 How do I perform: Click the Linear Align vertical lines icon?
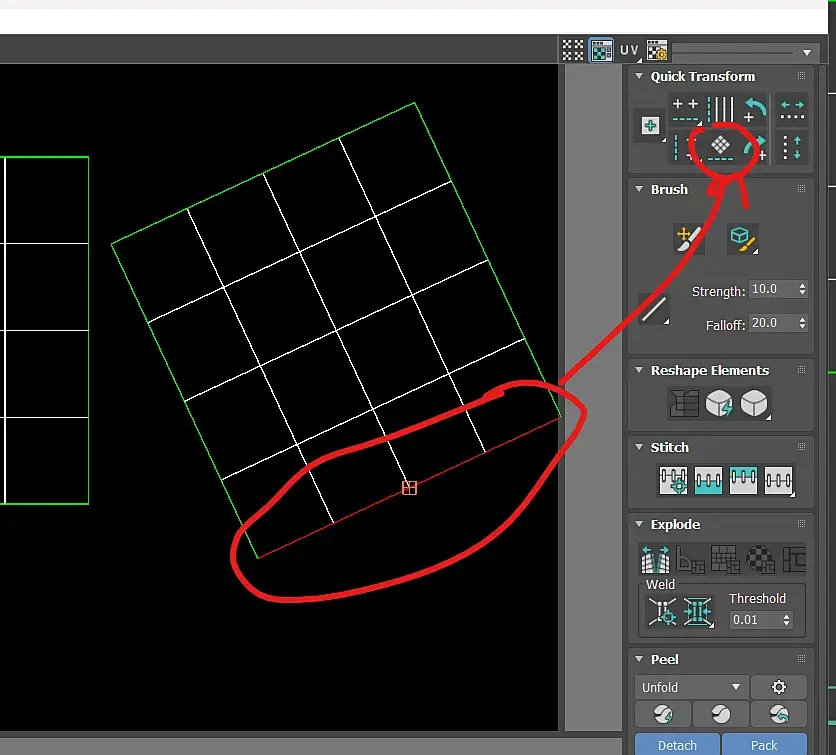pyautogui.click(x=721, y=109)
